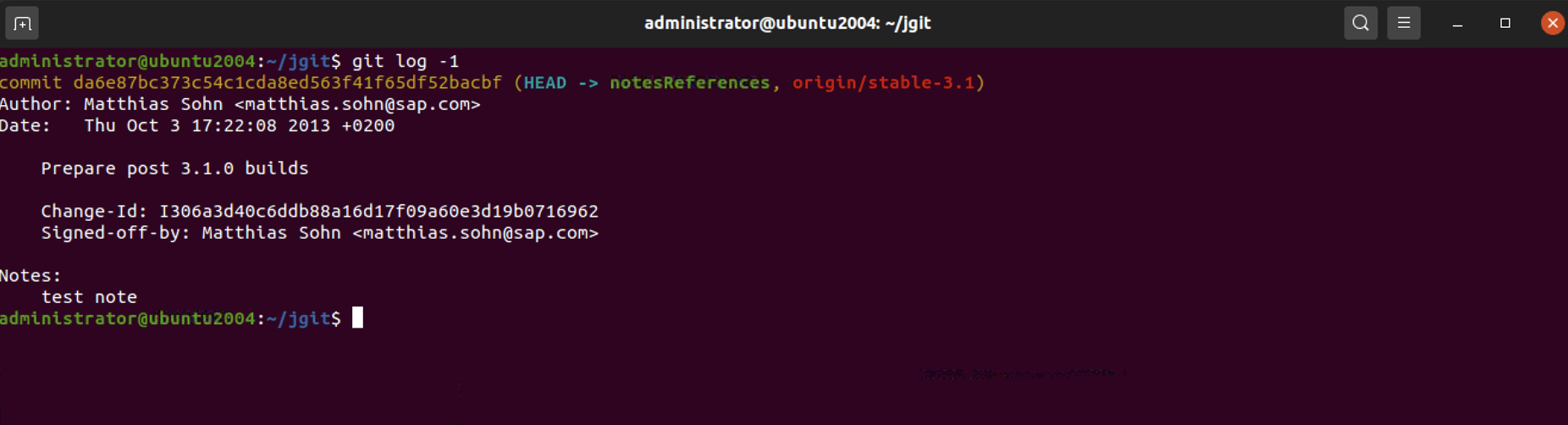
Task: Click the terminal cursor at the prompt
Action: point(357,317)
